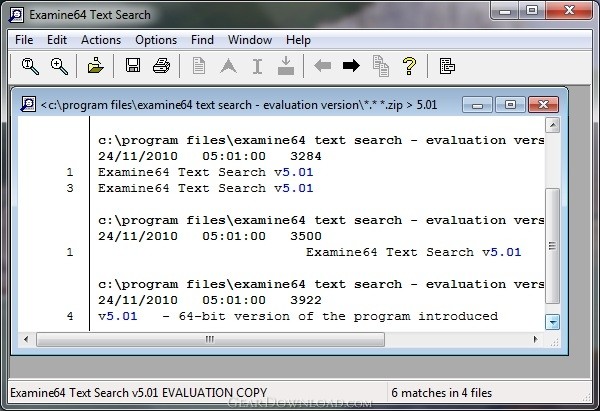The image size is (600, 411).
Task: Open the File menu
Action: (24, 40)
